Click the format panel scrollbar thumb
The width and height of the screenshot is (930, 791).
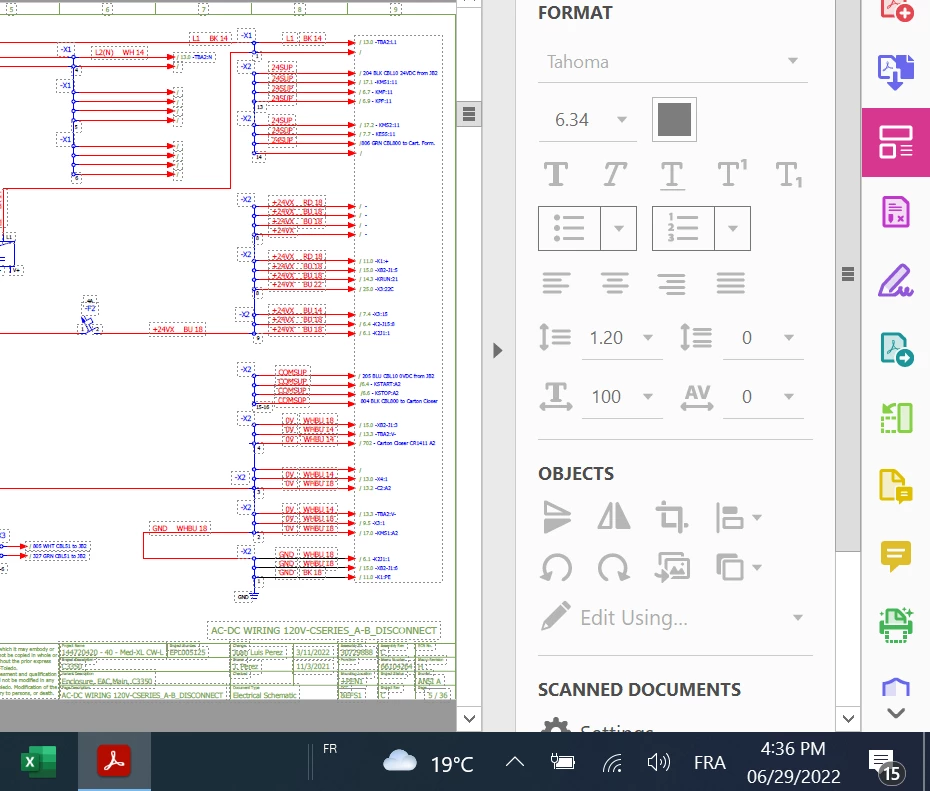point(848,273)
